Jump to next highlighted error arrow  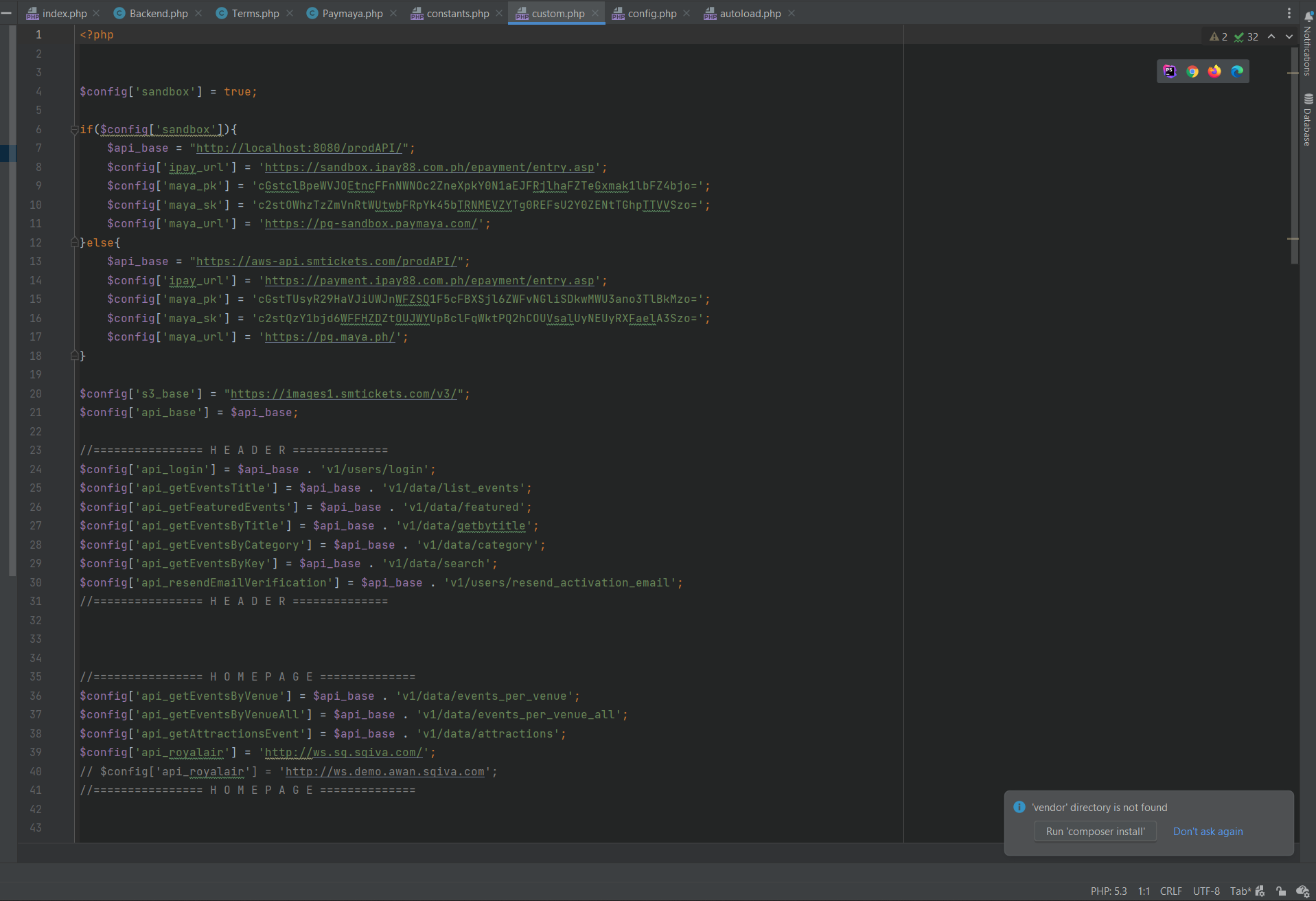point(1289,37)
